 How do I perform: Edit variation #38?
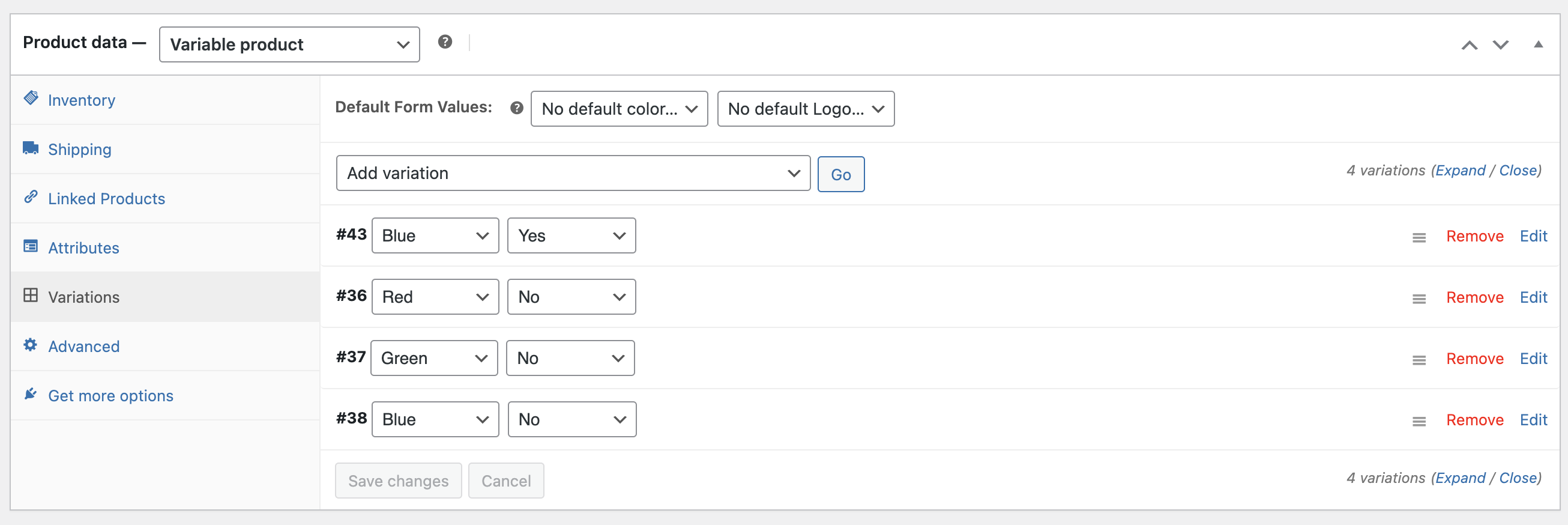pos(1533,420)
